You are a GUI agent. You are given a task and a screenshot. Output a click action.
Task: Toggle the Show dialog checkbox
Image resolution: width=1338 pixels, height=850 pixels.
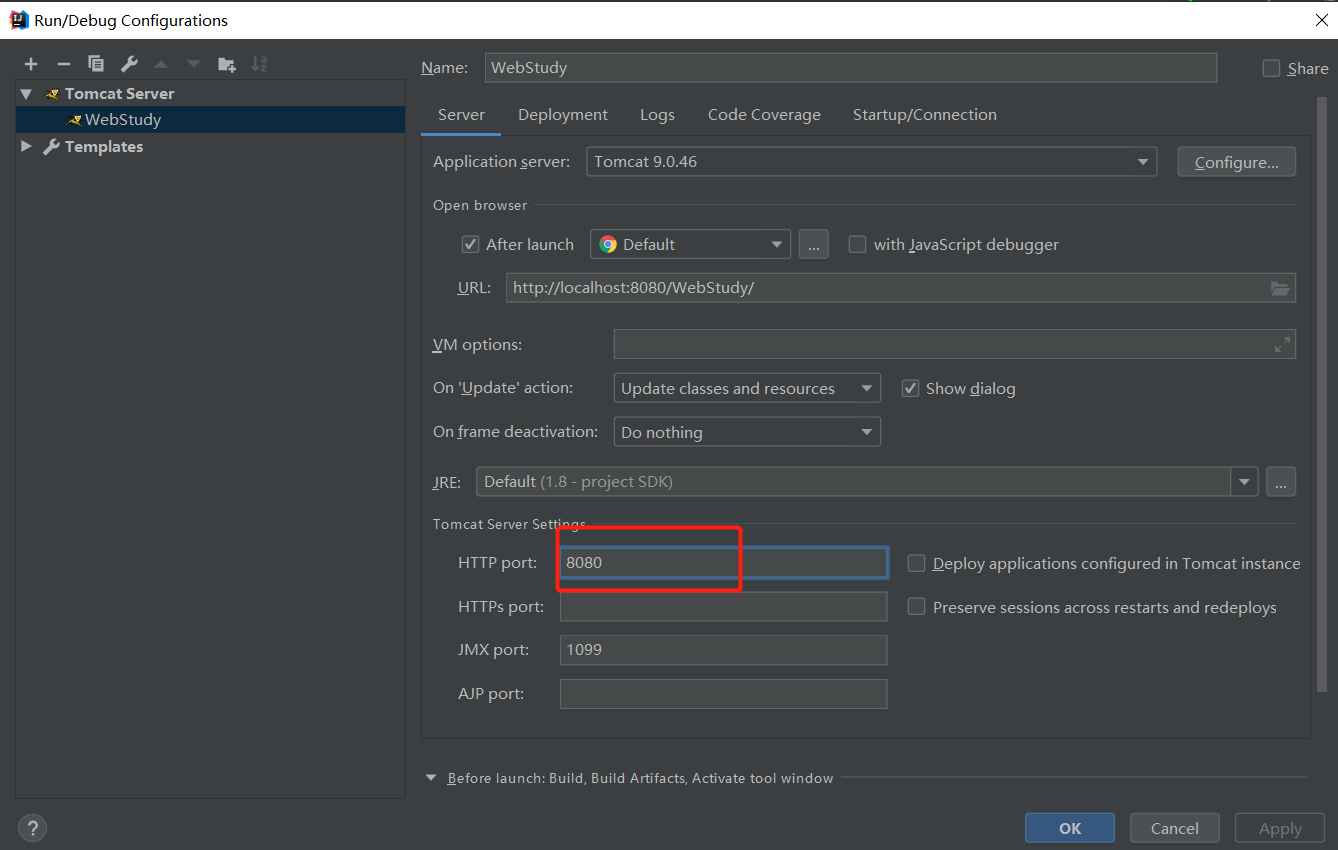click(910, 388)
